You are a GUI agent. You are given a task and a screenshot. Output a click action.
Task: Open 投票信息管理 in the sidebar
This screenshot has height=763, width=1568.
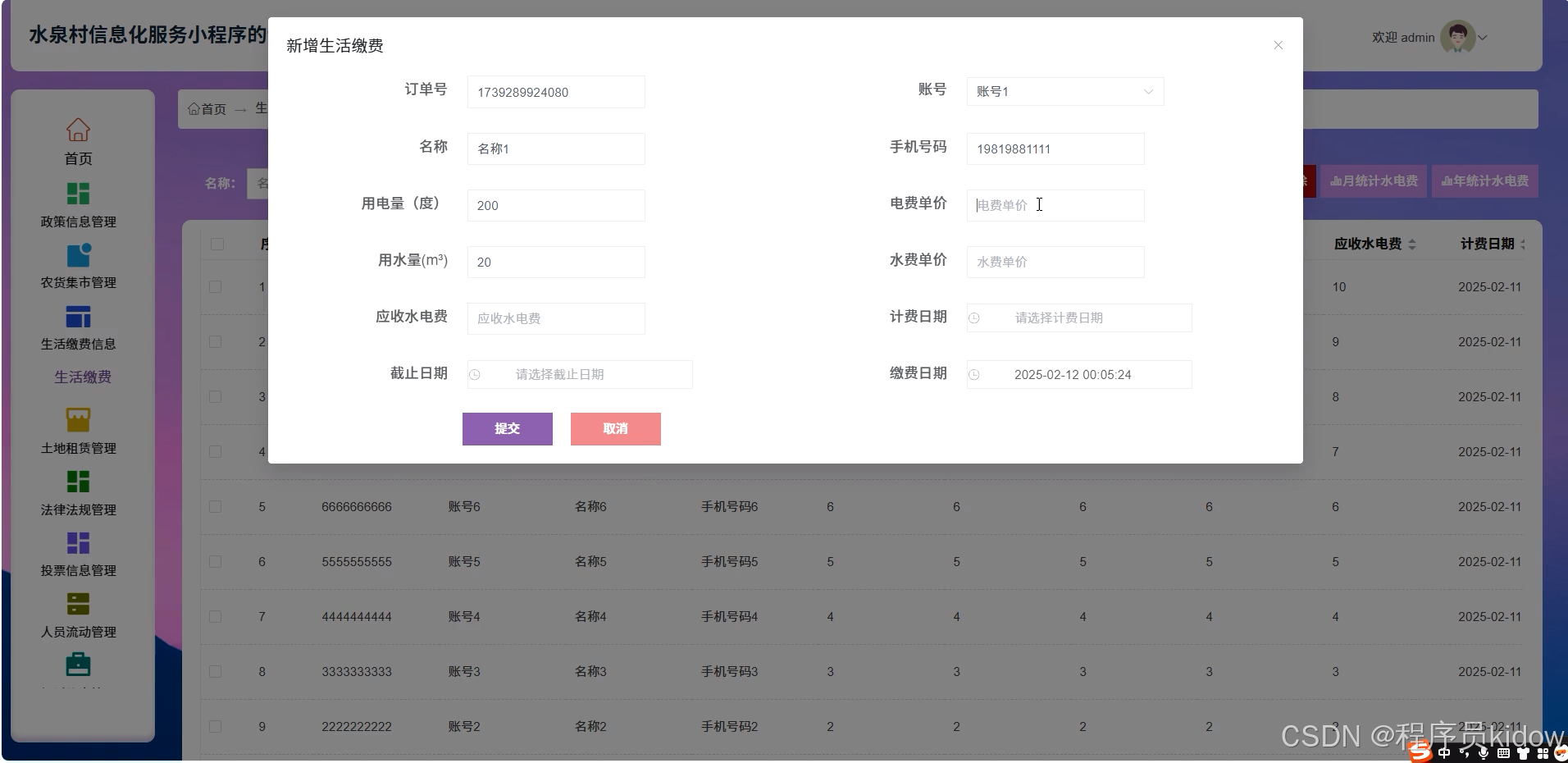point(78,541)
